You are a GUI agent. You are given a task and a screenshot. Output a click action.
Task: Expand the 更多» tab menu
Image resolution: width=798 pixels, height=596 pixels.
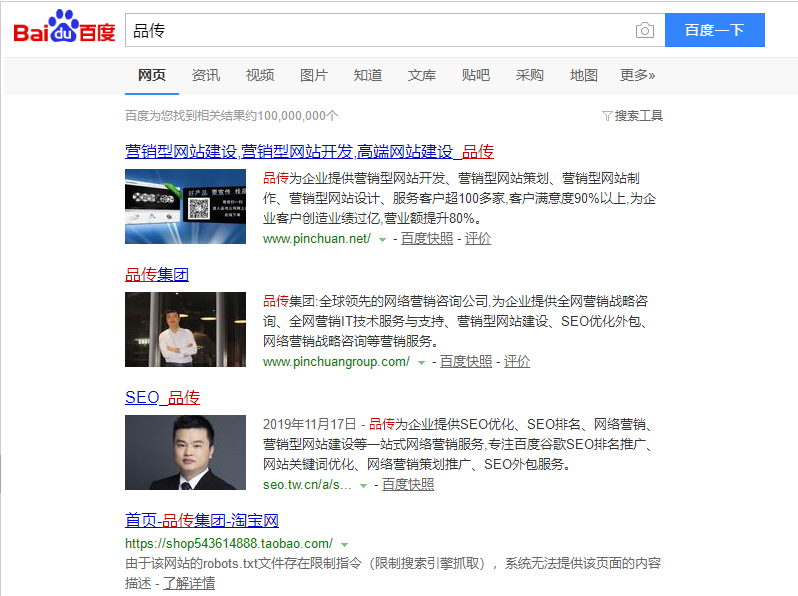tap(637, 75)
